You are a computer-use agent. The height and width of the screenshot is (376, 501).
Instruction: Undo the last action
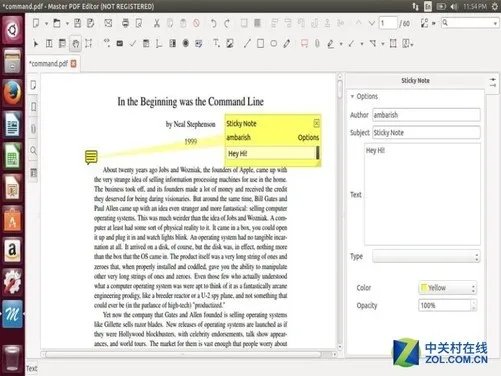coord(213,23)
